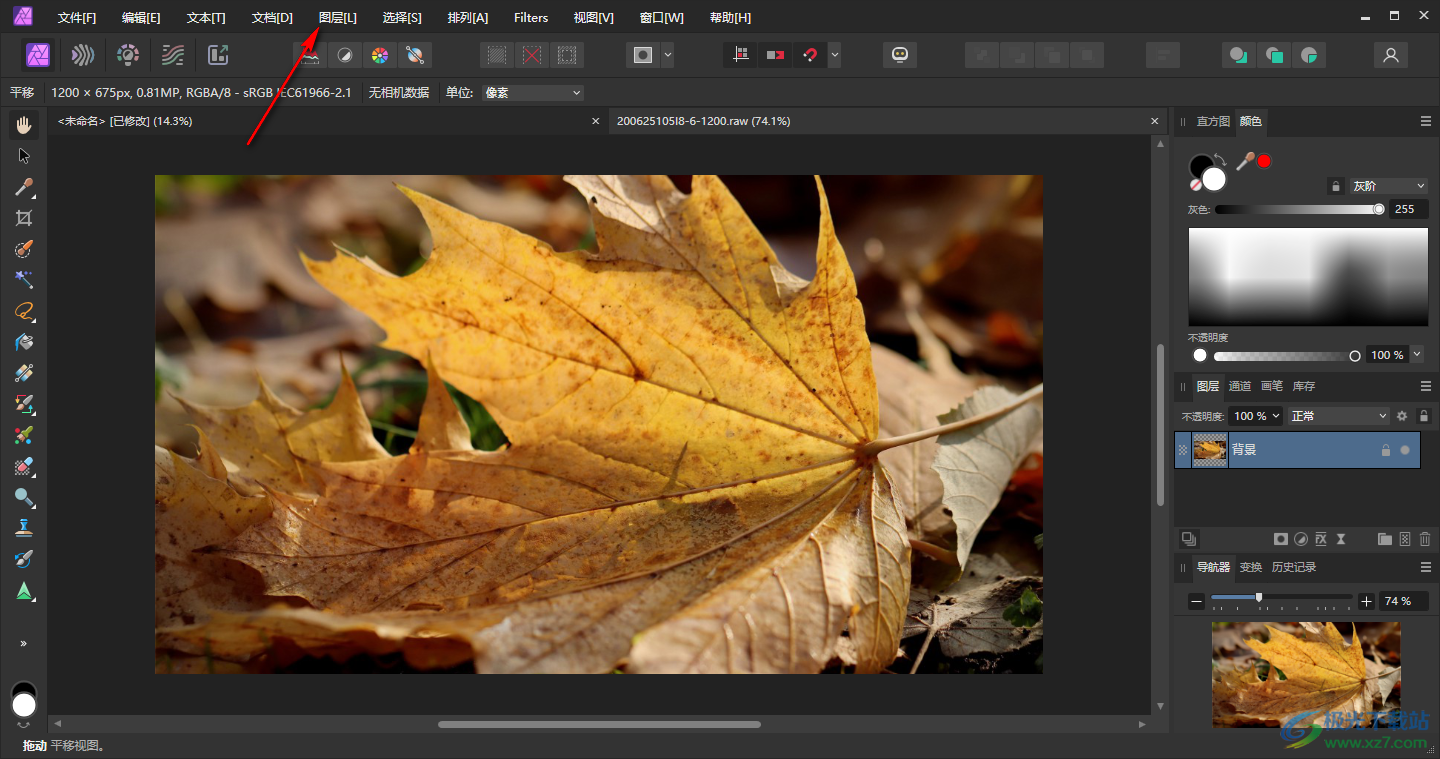
Task: Select the Zoom magnifier tool
Action: click(x=24, y=497)
